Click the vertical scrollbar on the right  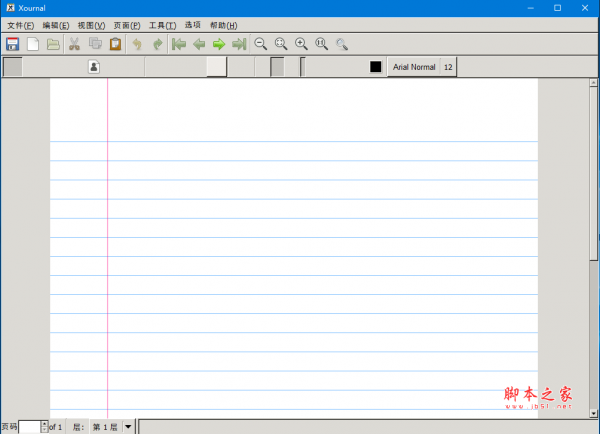click(594, 200)
